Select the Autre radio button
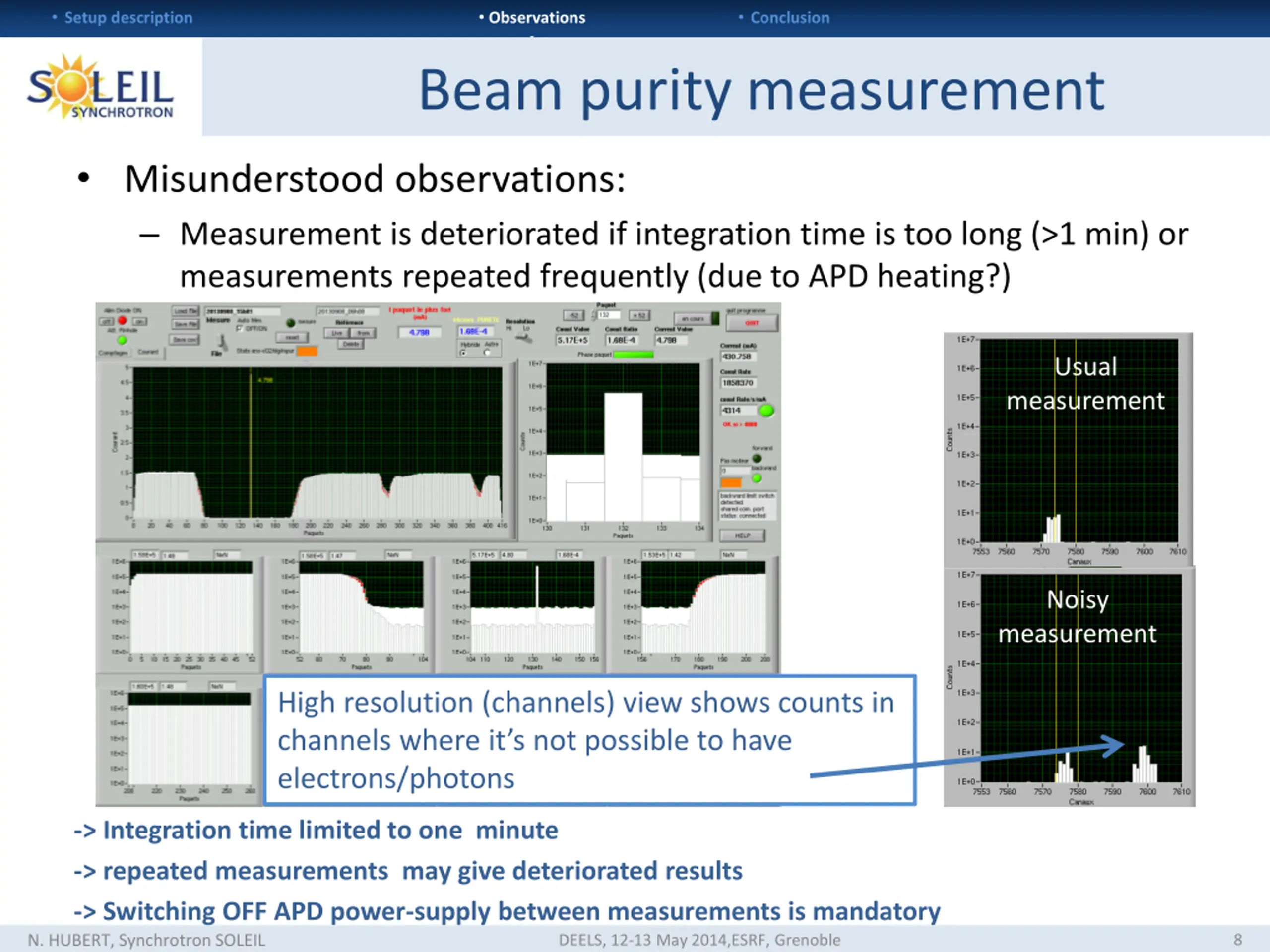Image resolution: width=1270 pixels, height=952 pixels. tap(487, 353)
